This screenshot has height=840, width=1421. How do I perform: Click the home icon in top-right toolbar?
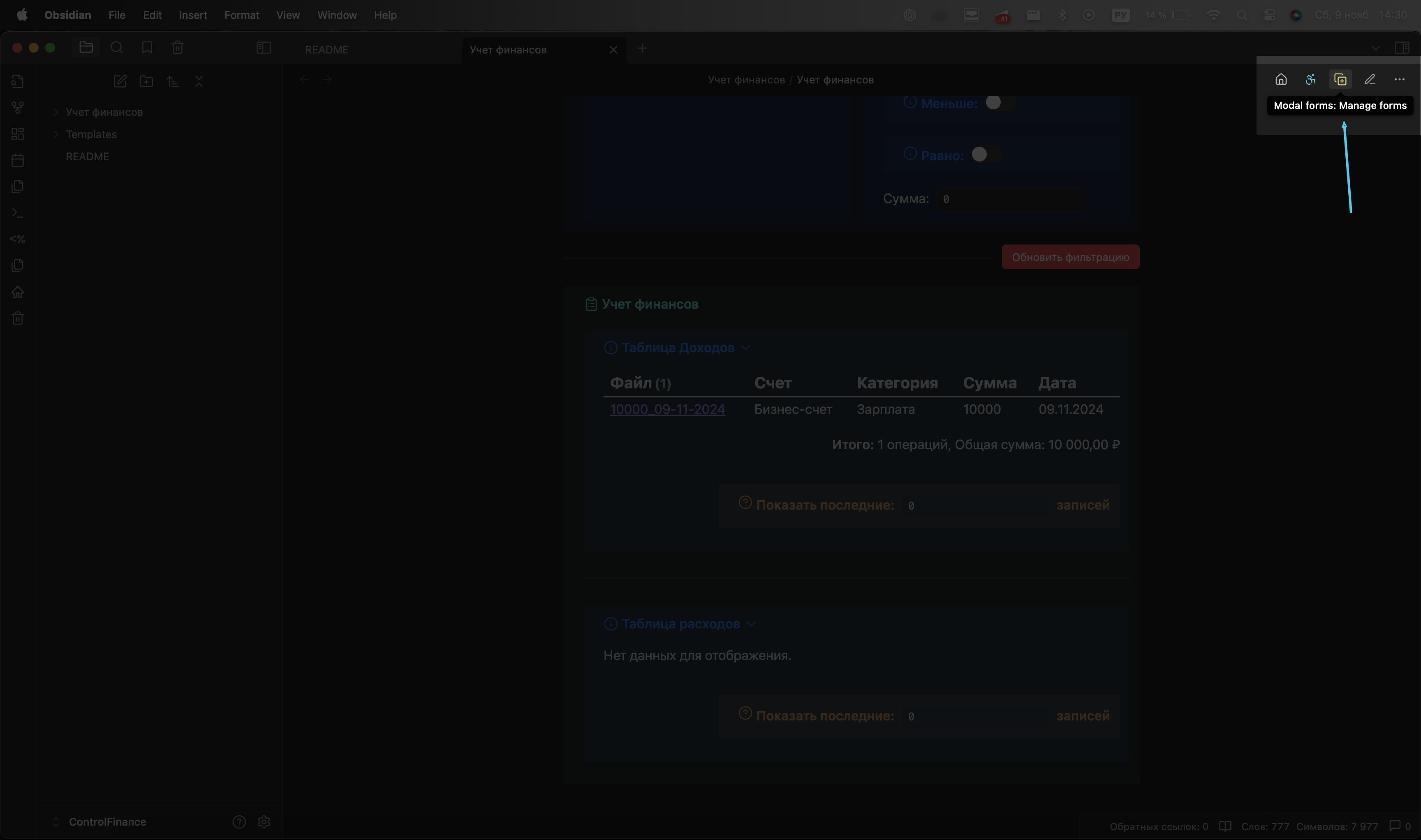pos(1281,80)
